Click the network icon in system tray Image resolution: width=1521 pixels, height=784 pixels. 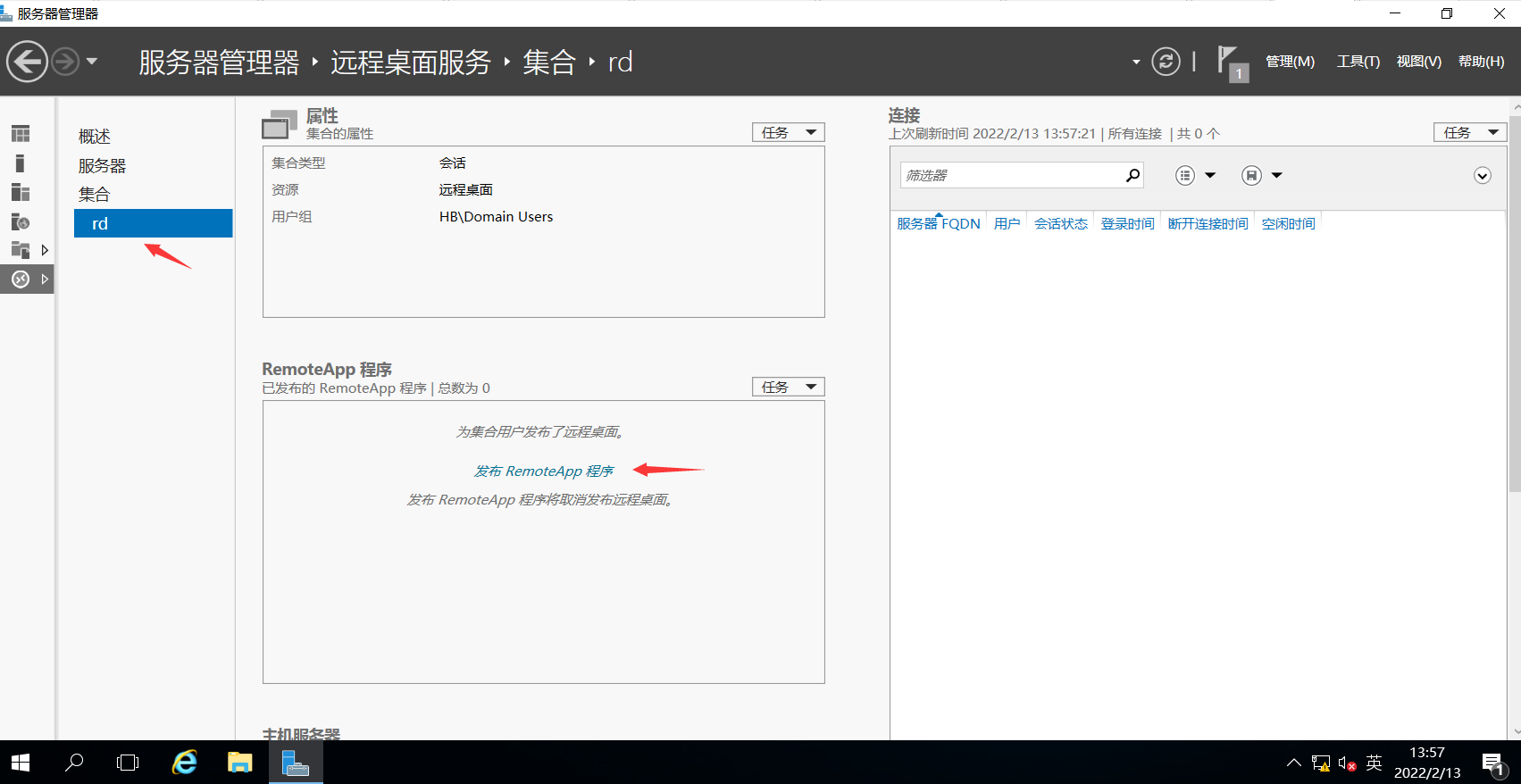[1321, 763]
